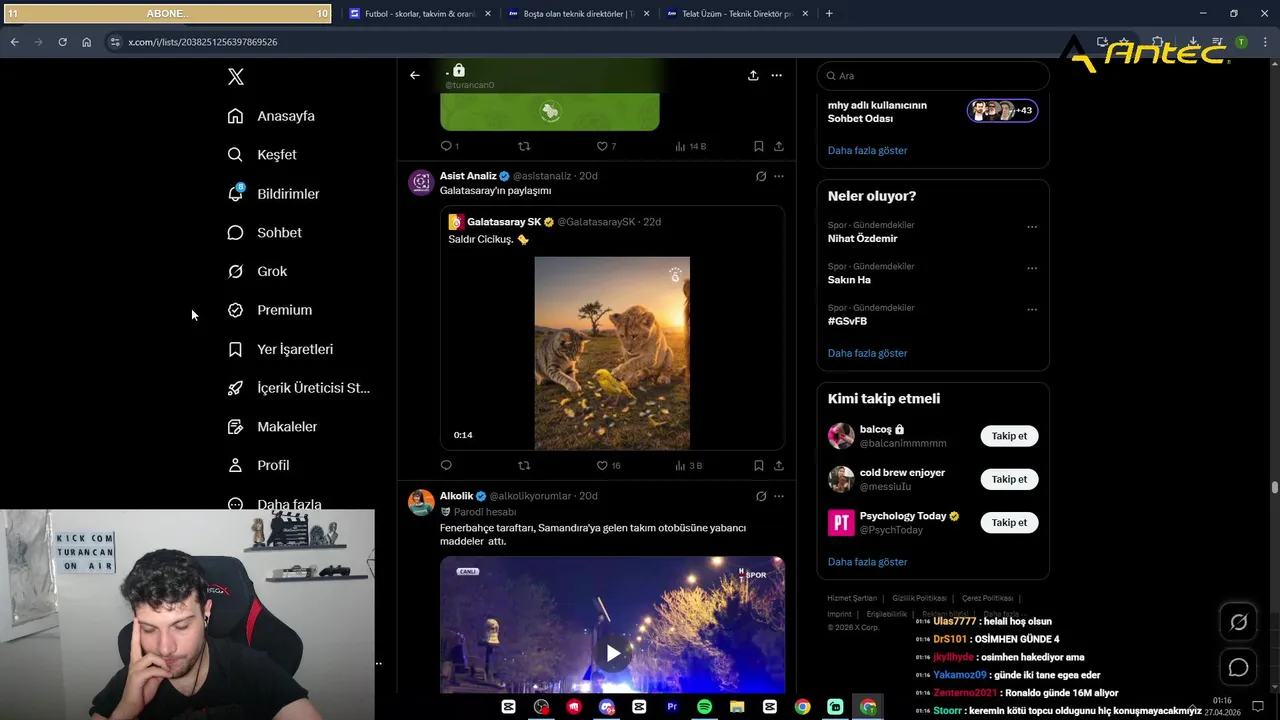The height and width of the screenshot is (720, 1280).
Task: Open more options for Nihat Özdemir trend
Action: click(1032, 227)
